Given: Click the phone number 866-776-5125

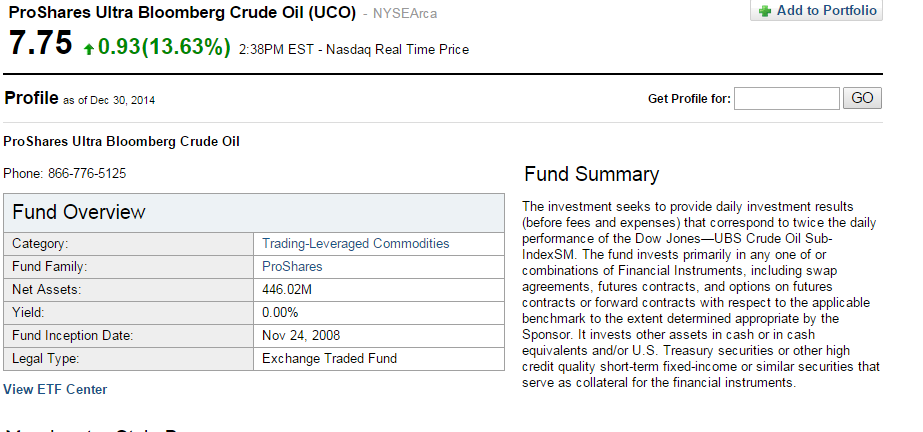Looking at the screenshot, I should point(87,173).
